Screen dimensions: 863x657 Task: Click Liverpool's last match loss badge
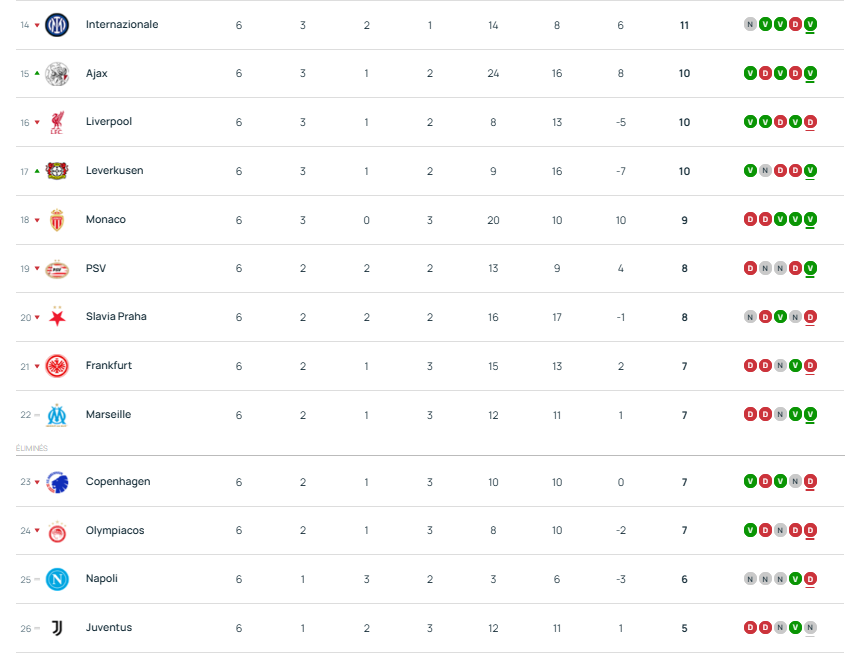point(810,122)
